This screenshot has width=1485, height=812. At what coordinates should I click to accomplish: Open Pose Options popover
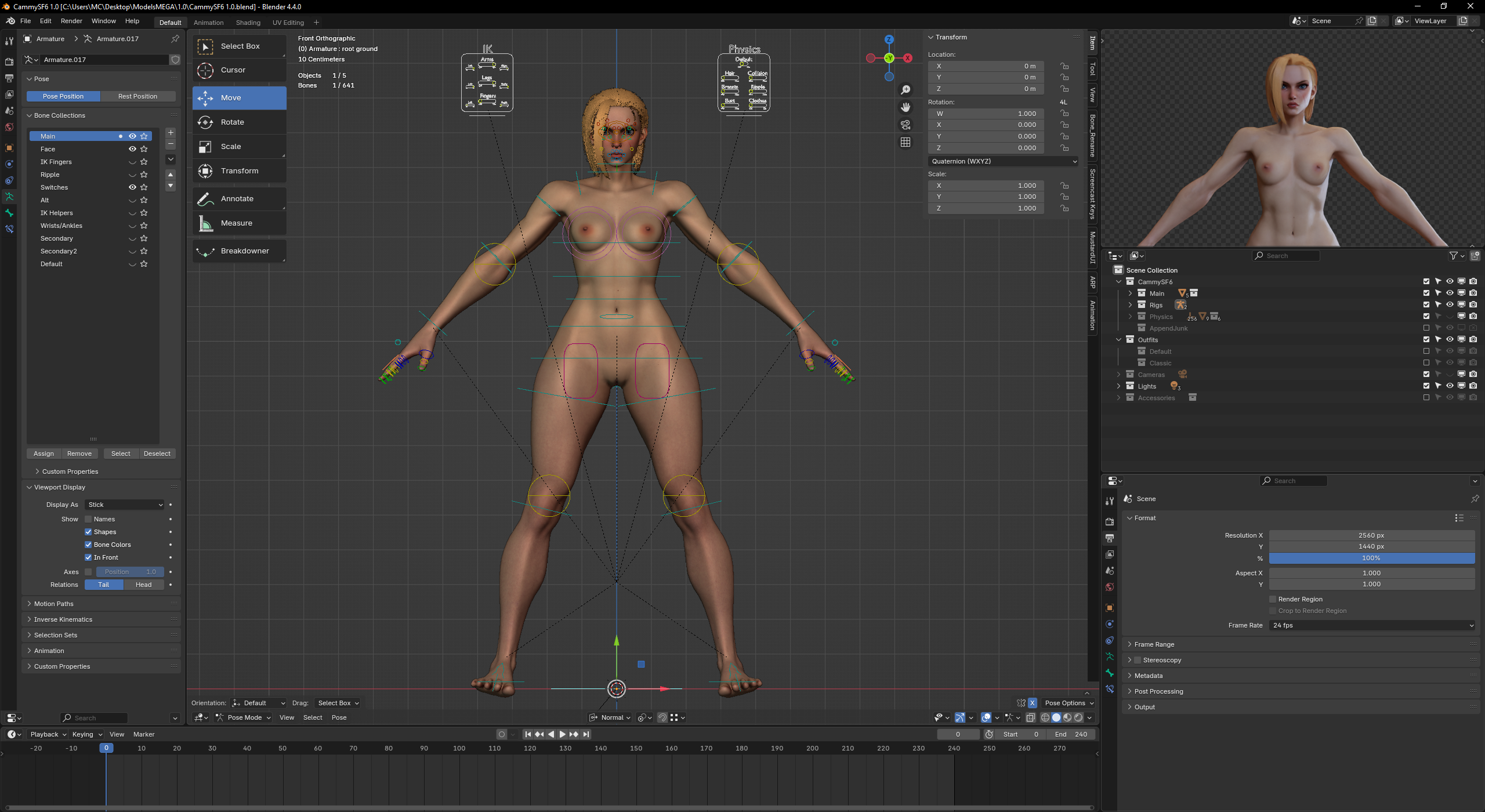point(1069,703)
